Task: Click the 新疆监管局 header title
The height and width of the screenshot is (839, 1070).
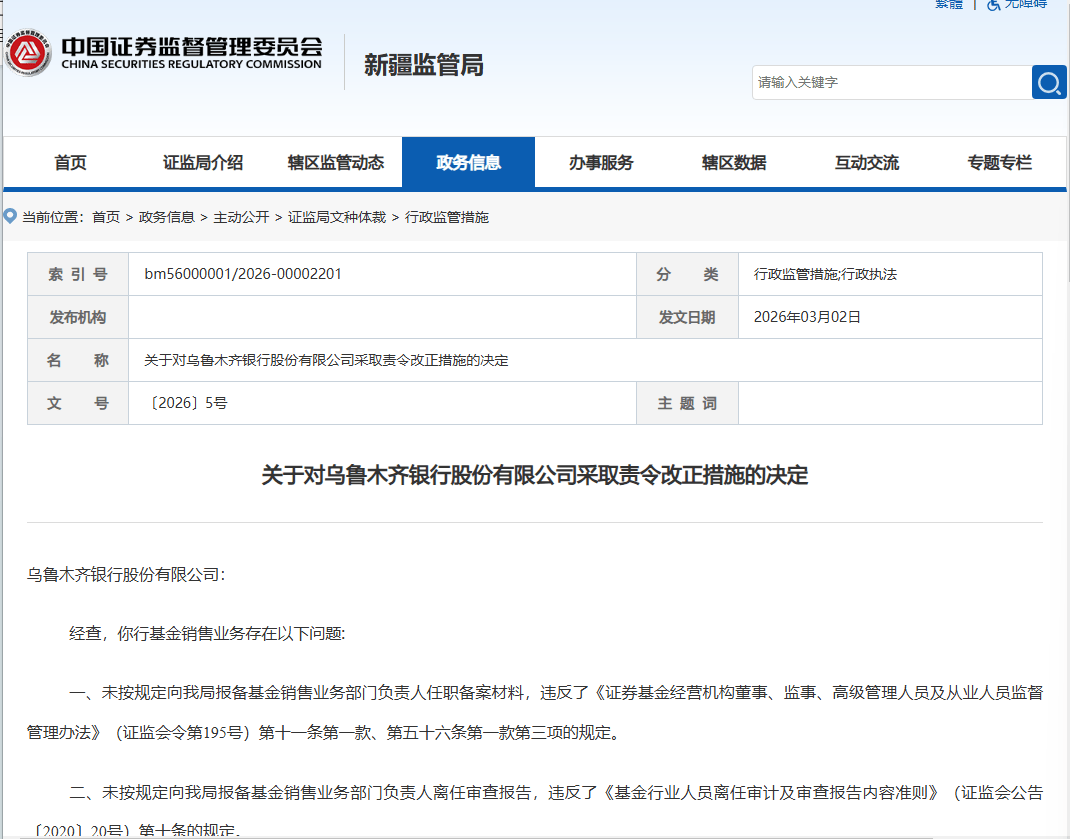Action: [424, 66]
